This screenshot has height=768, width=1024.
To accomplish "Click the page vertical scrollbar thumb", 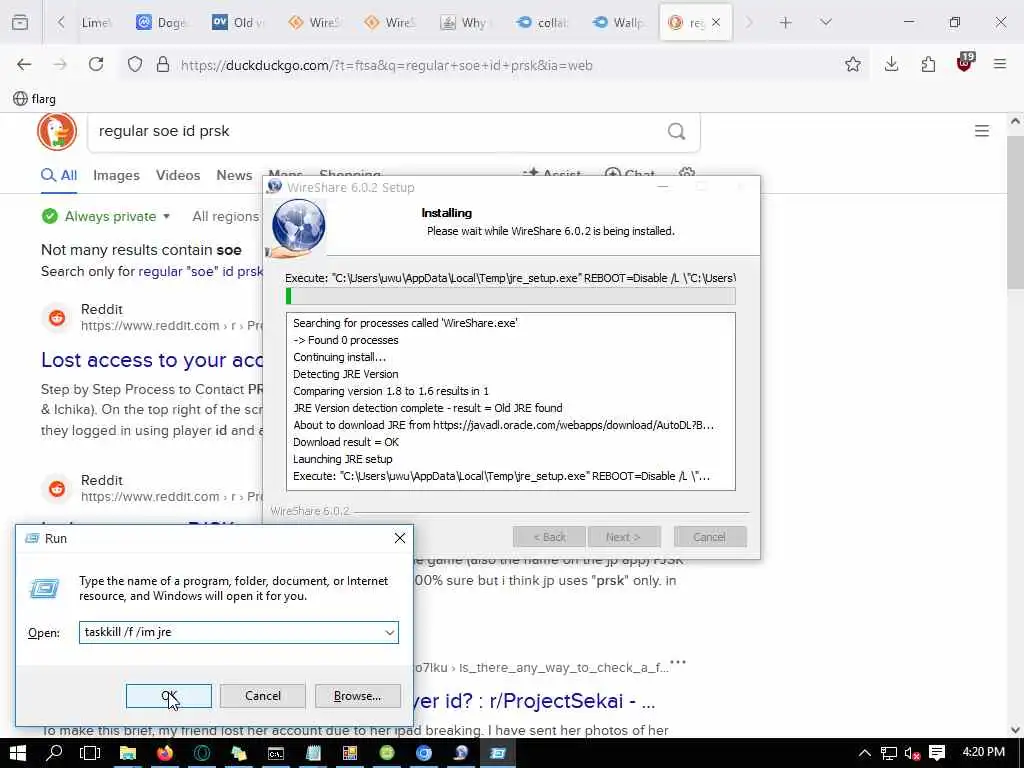I will [1015, 213].
